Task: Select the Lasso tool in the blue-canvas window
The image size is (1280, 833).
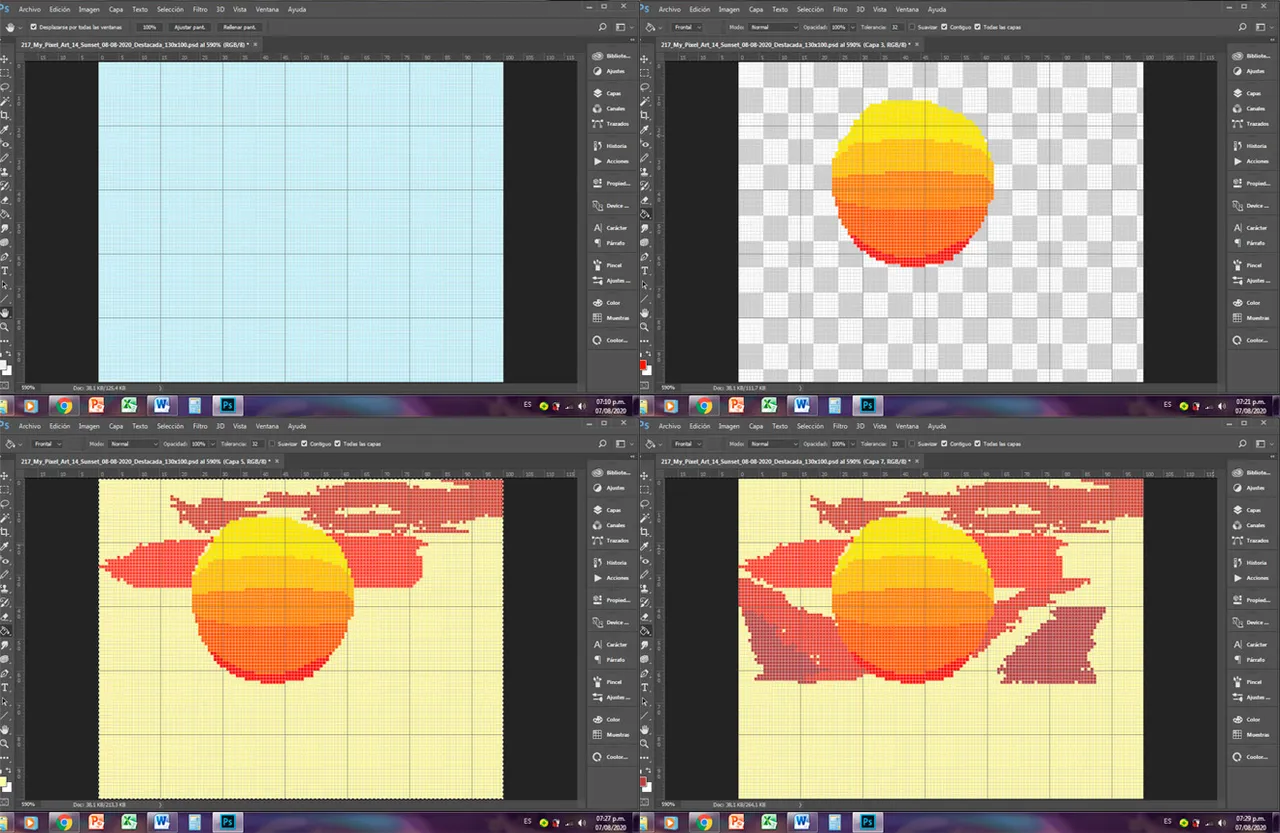Action: click(5, 88)
